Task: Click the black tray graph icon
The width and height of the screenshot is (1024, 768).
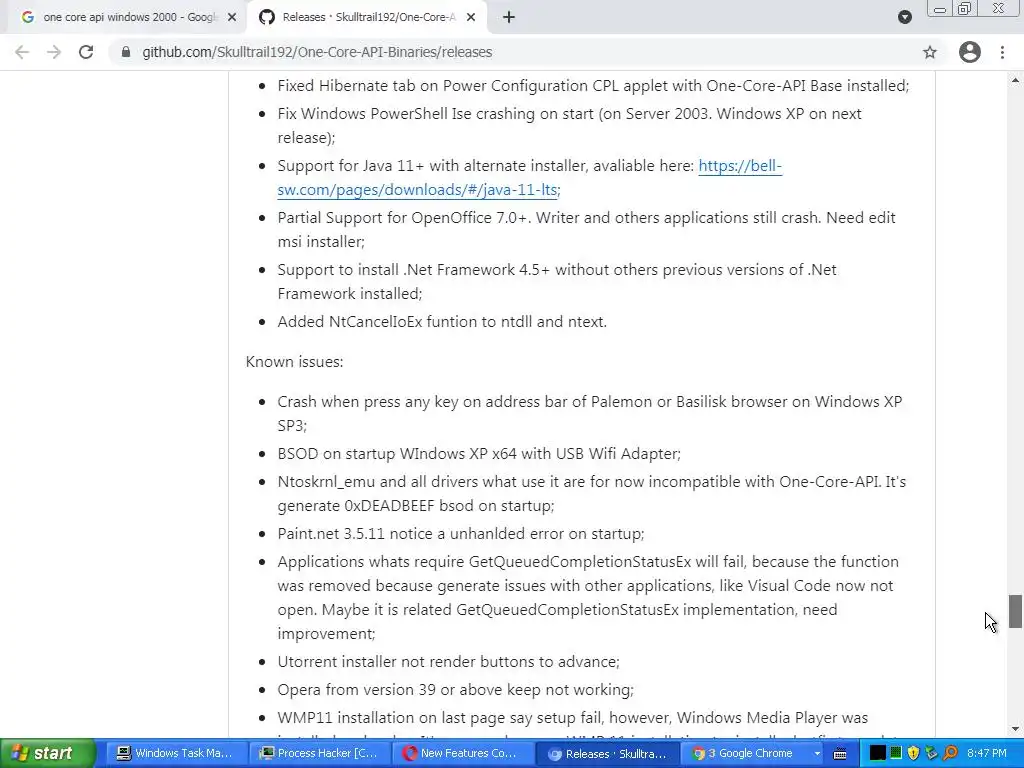Action: pos(878,753)
